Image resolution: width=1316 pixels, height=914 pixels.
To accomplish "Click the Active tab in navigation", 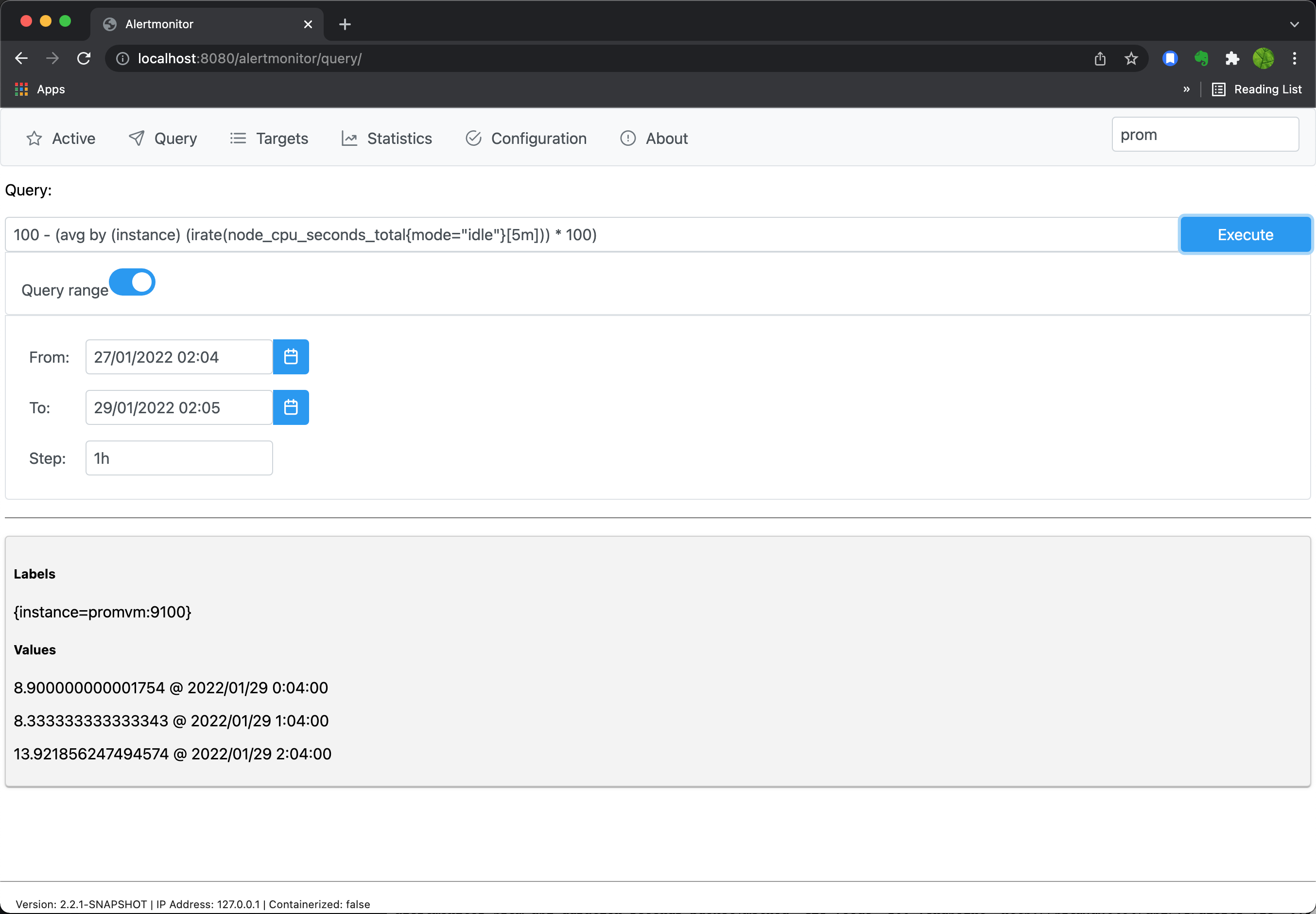I will click(x=73, y=138).
